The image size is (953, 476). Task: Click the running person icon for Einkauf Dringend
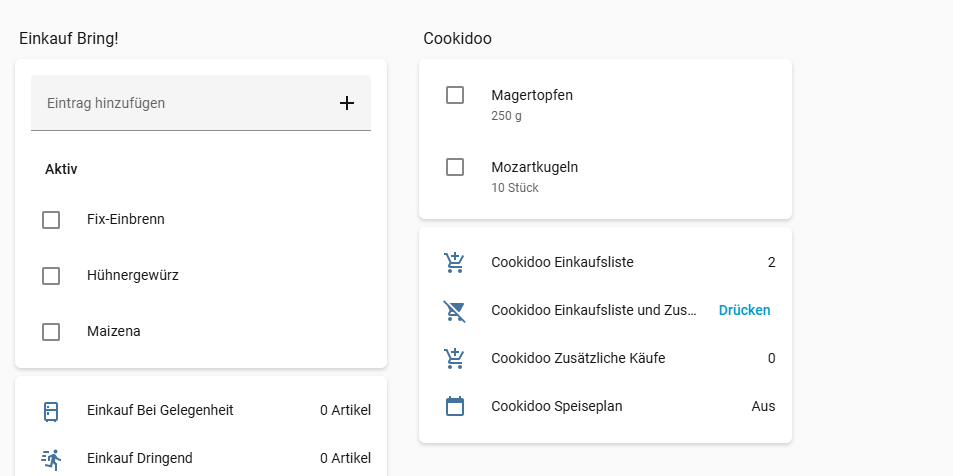click(x=51, y=459)
